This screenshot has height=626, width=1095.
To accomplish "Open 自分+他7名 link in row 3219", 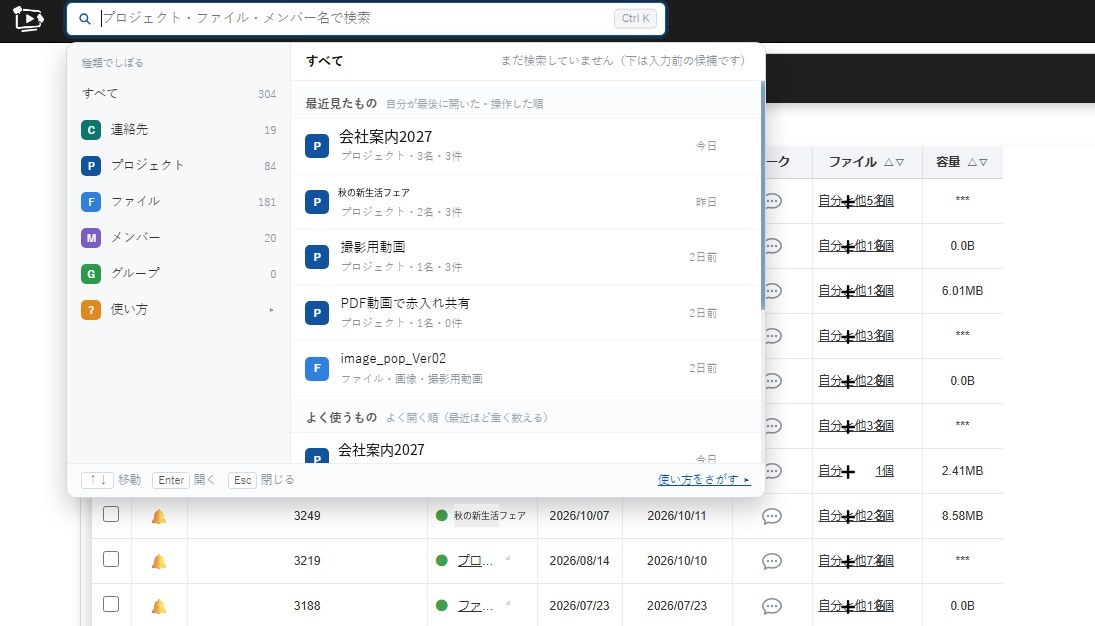I will (855, 560).
